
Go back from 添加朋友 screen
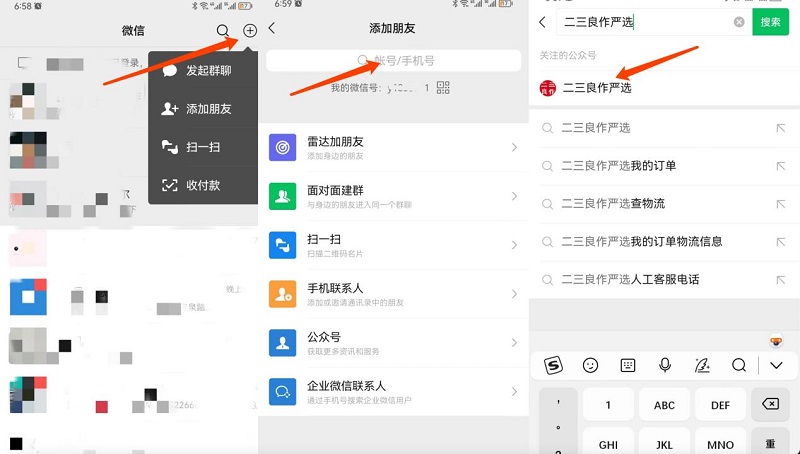coord(272,28)
